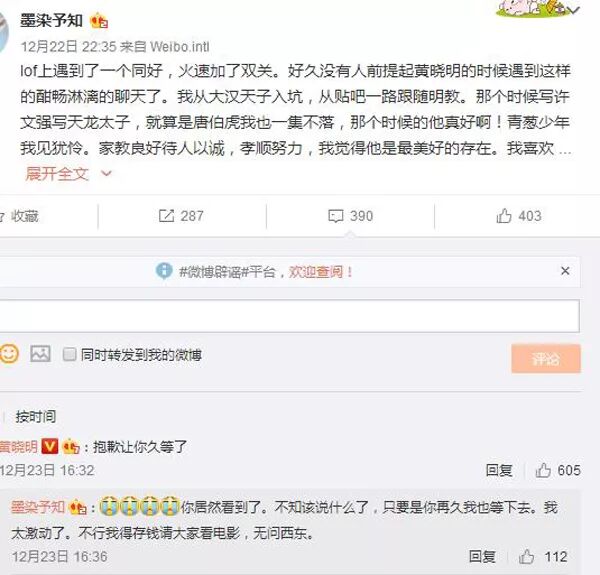Open 墨染予知 profile from post header
600x575 pixels.
51,21
